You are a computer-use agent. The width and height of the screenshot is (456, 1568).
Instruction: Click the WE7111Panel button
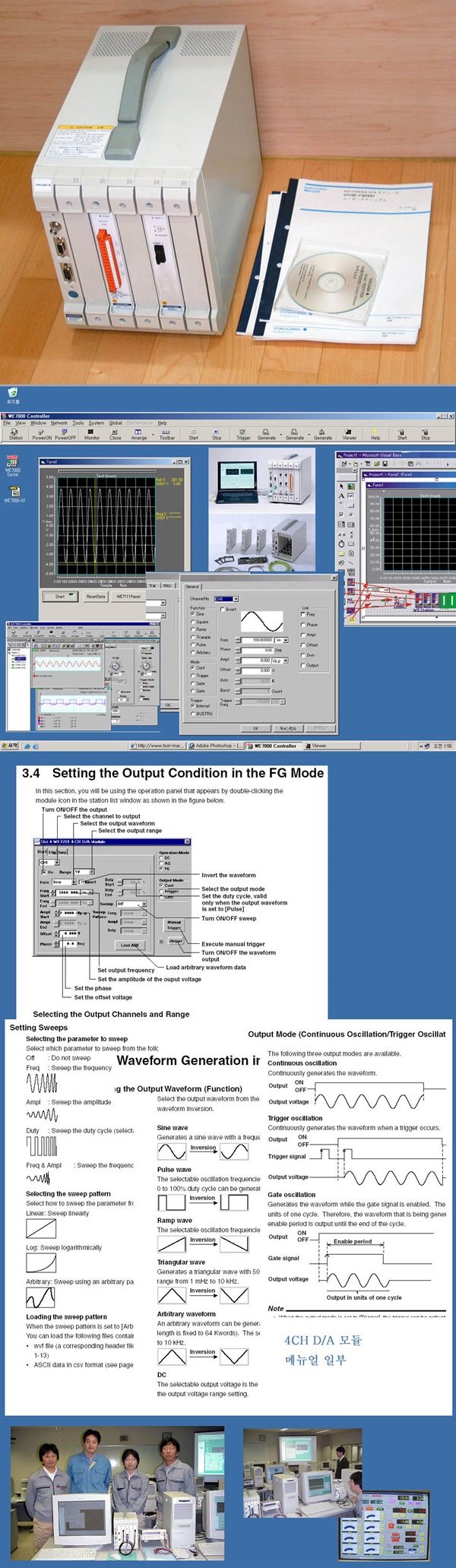[x=128, y=596]
